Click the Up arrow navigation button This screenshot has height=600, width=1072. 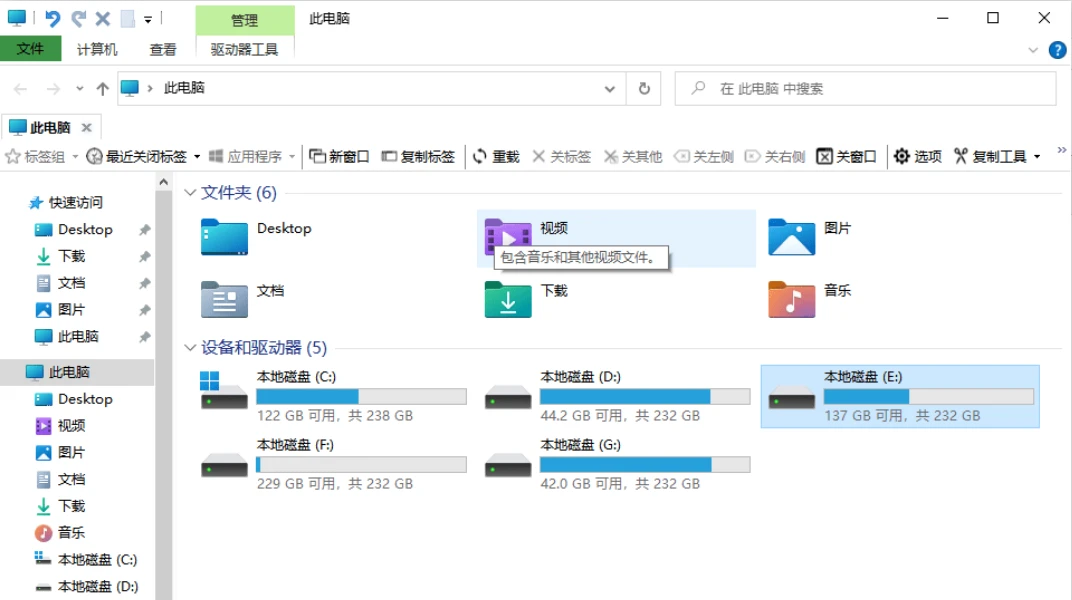(102, 89)
